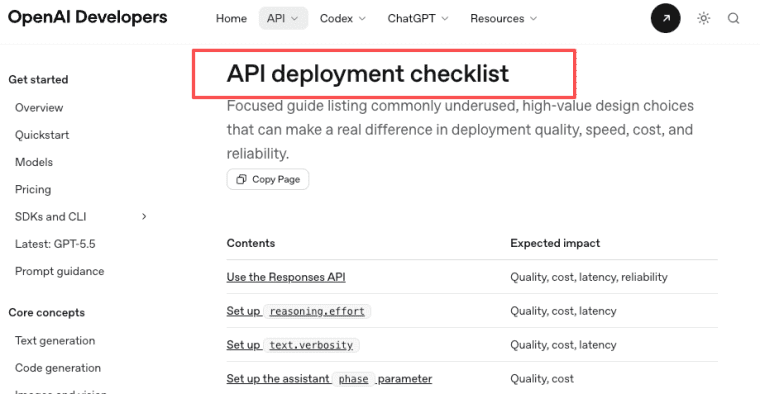Select Models in the sidebar

coord(34,162)
